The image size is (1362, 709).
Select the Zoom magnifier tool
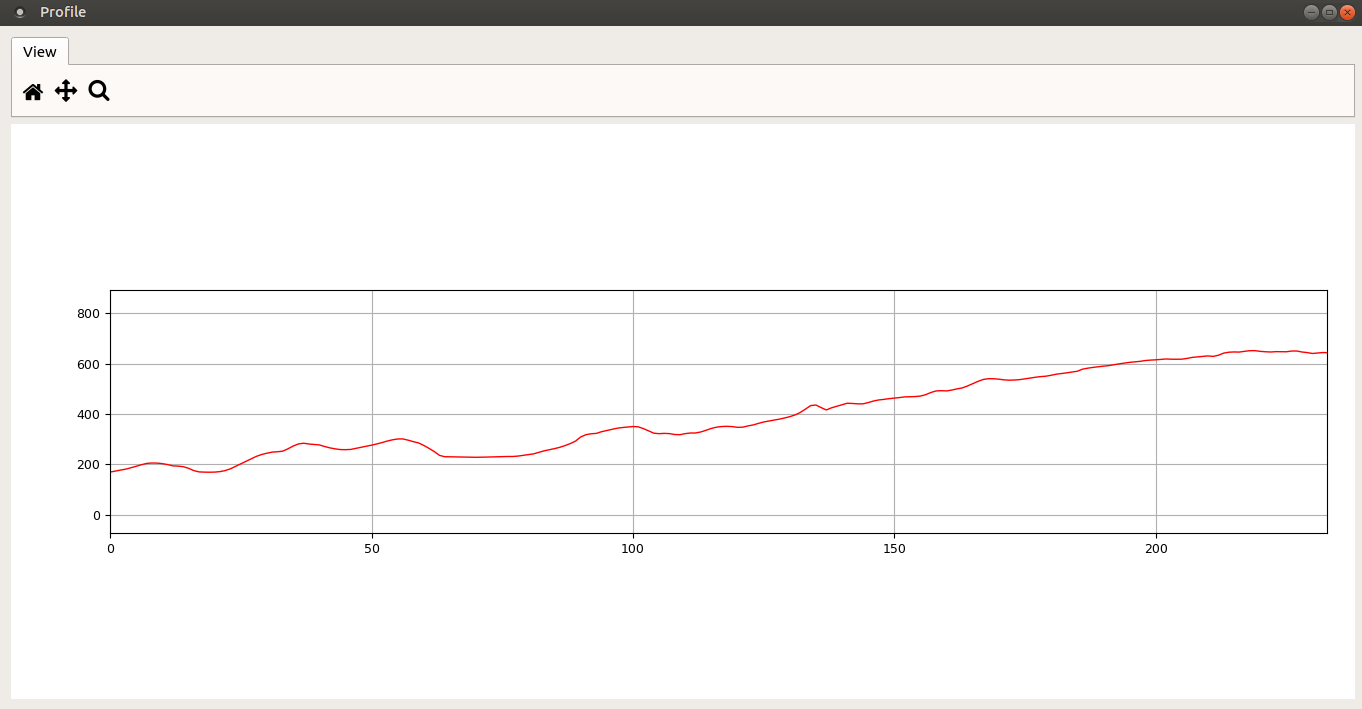99,91
